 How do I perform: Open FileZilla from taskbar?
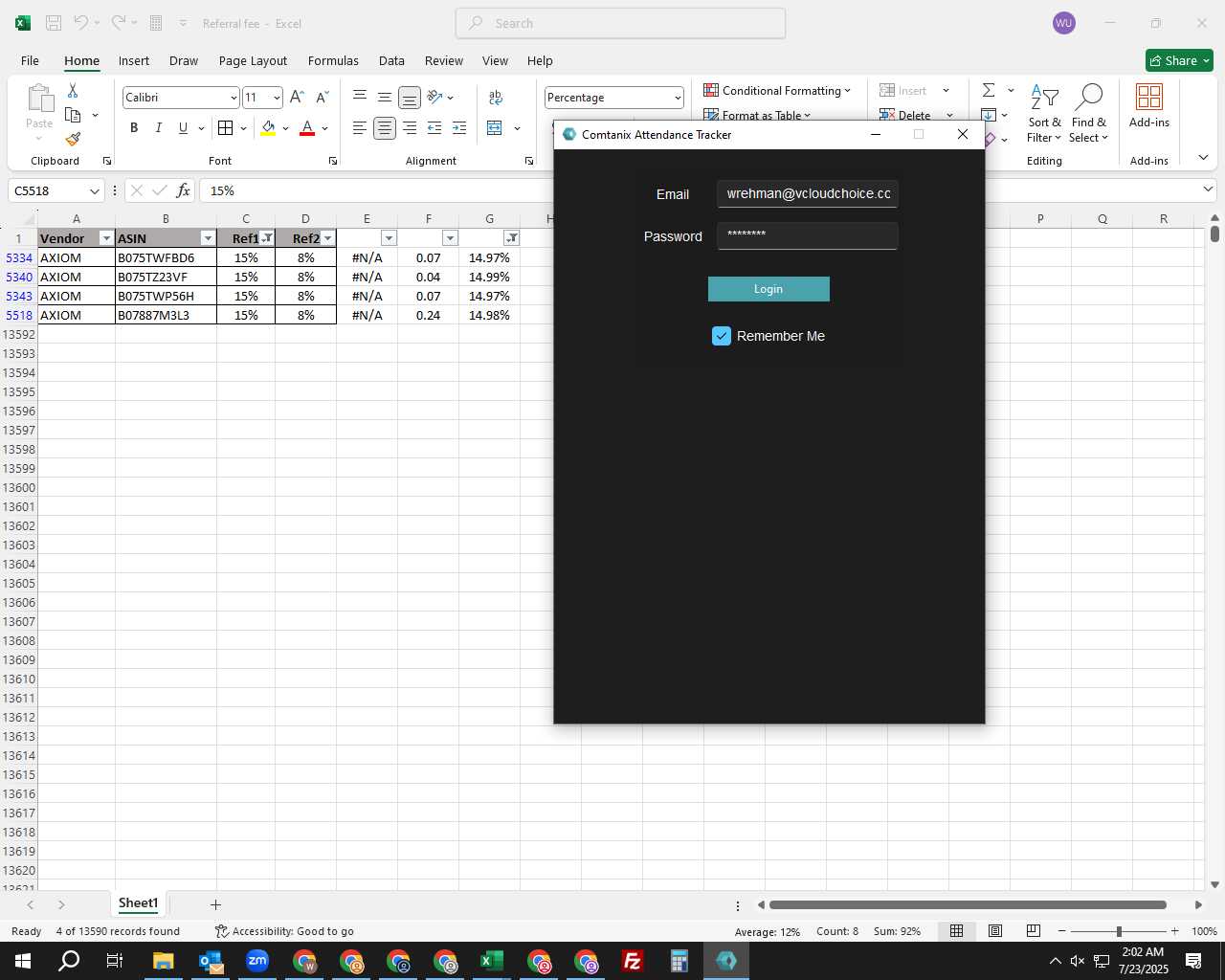(633, 961)
